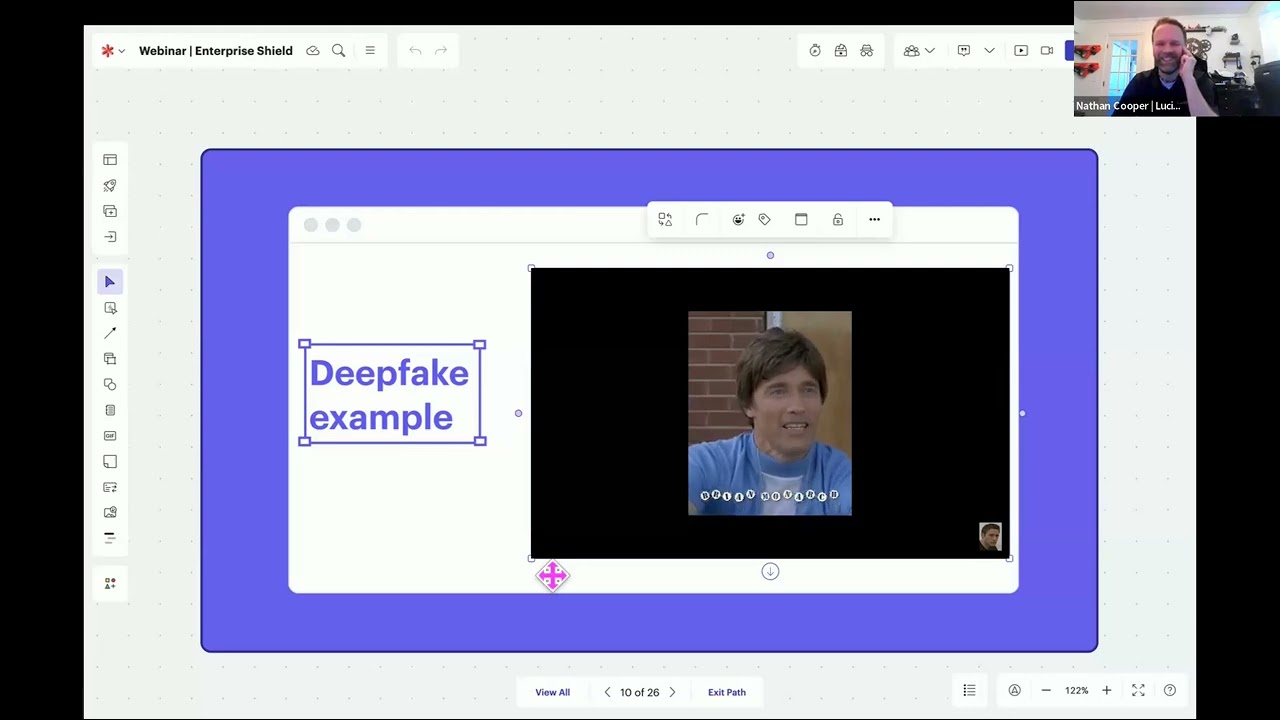The width and height of the screenshot is (1280, 720).
Task: Click the rocket quick-start icon
Action: 110,186
